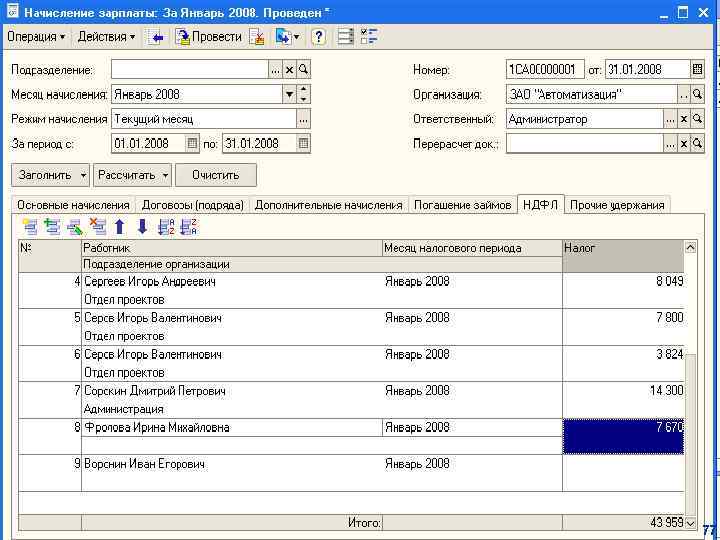The height and width of the screenshot is (540, 720).
Task: Click the checklist icon in toolbar
Action: pos(369,37)
